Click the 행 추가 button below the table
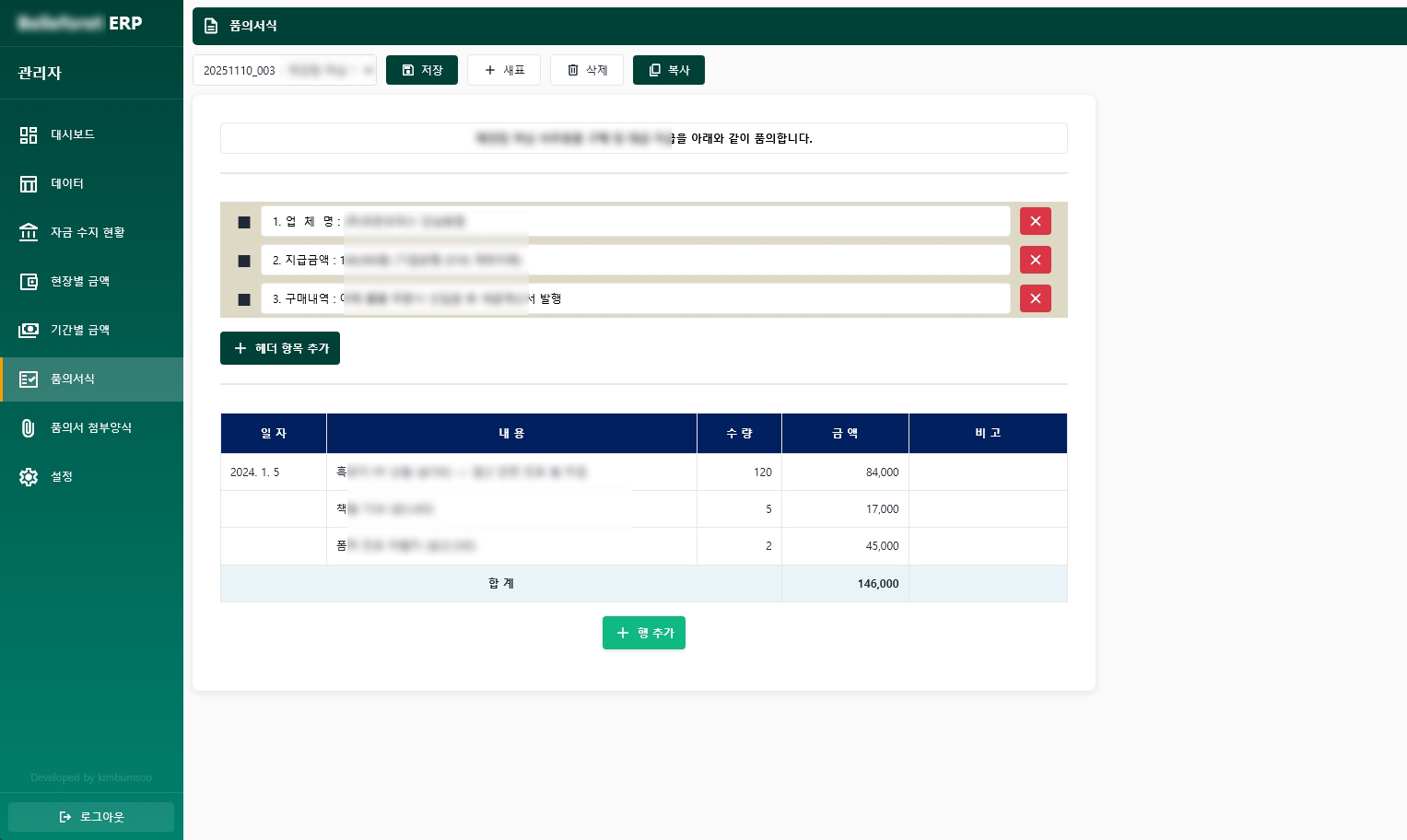Screen dimensions: 1407x840 point(643,633)
